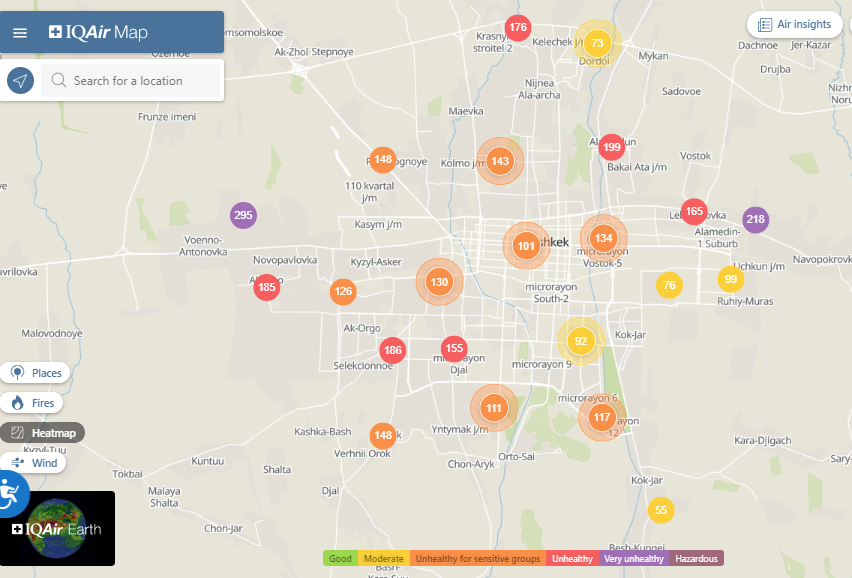
Task: Toggle the Wind layer
Action: (x=34, y=463)
